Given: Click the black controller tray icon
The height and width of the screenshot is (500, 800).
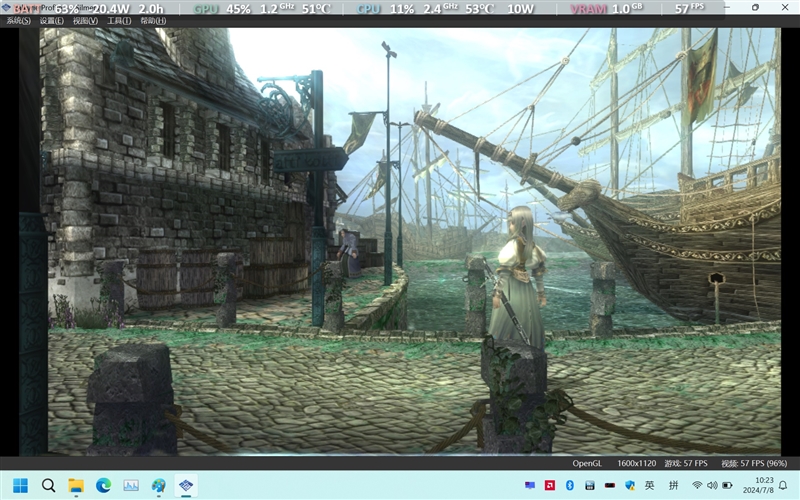Looking at the screenshot, I should (610, 485).
